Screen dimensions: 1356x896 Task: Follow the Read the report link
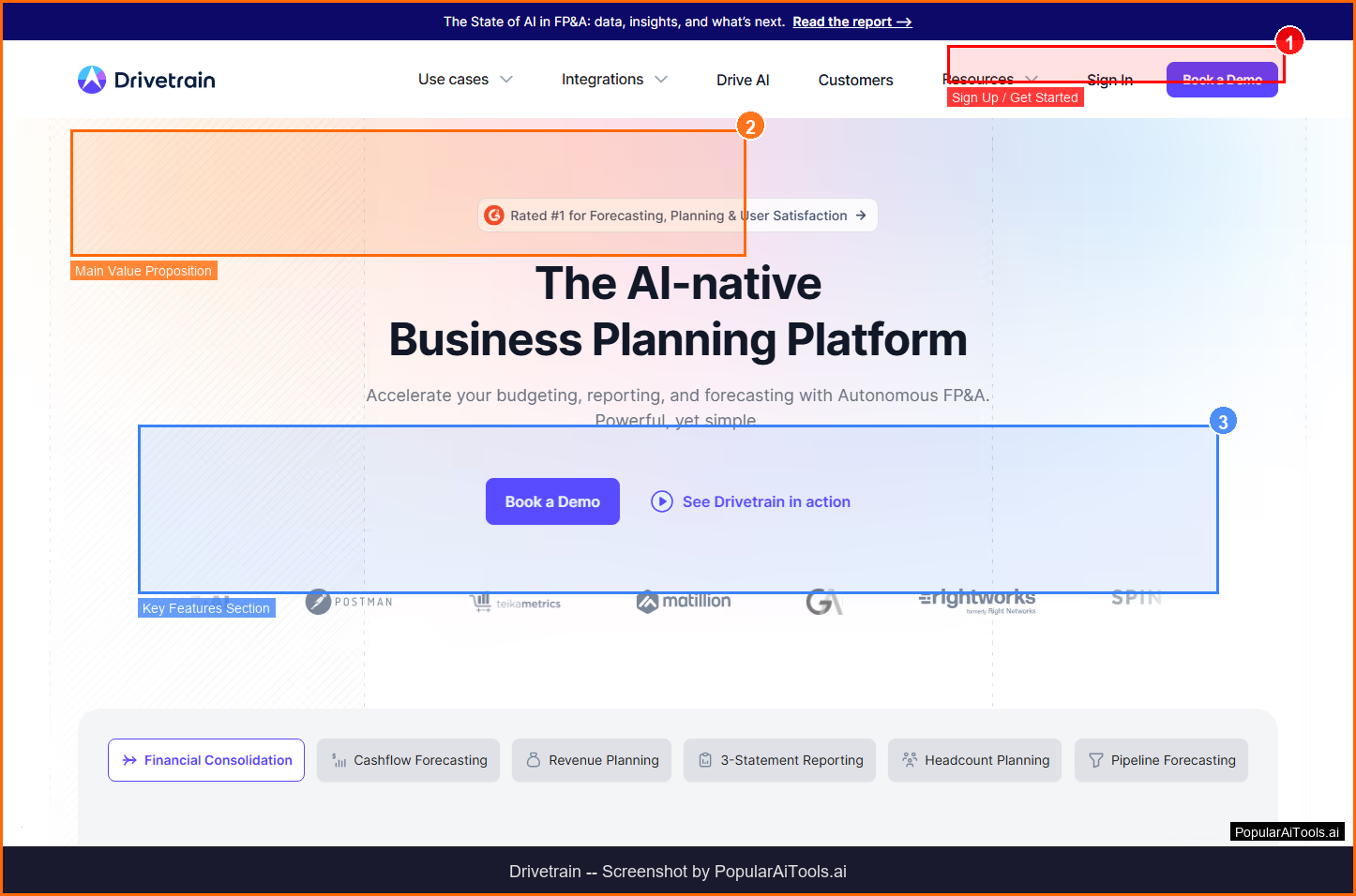point(851,22)
